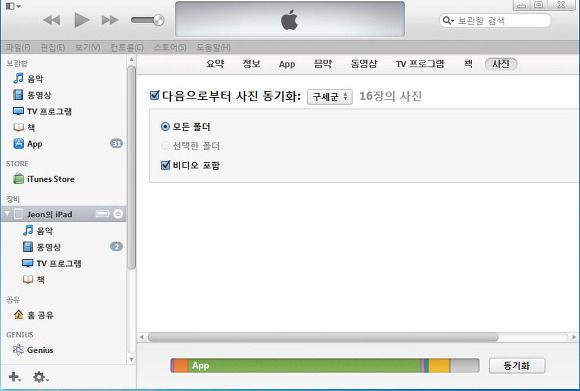Switch to the 정보 tab
The image size is (580, 391).
[x=251, y=64]
